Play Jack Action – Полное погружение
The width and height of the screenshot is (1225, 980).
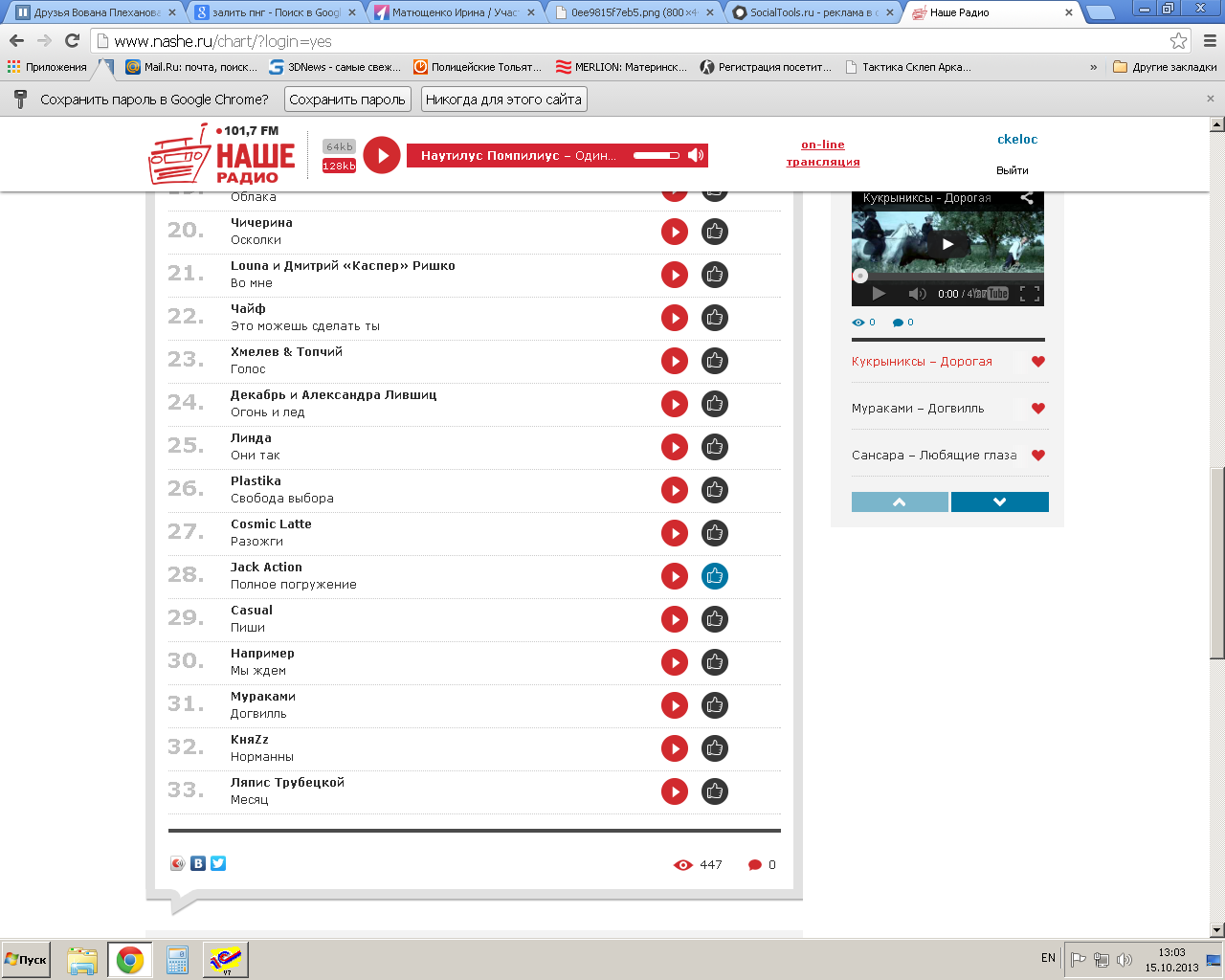(675, 576)
